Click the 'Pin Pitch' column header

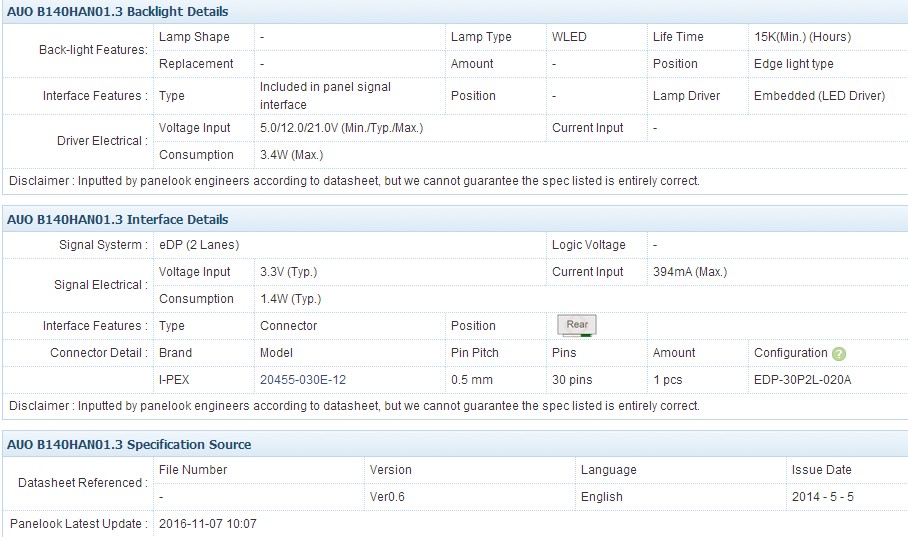point(475,353)
